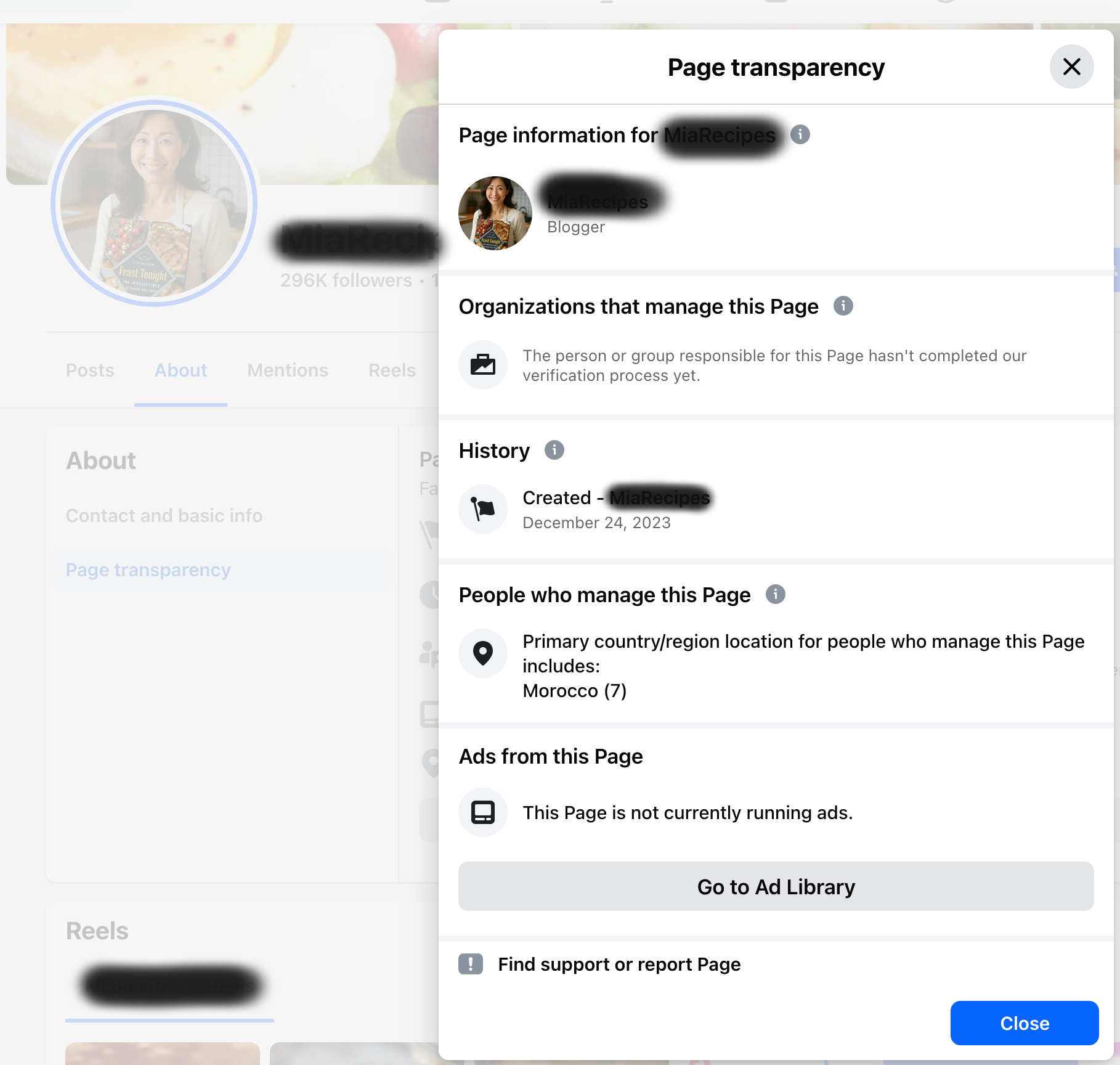Click the page avatar thumbnail in dialog
Screen dimensions: 1120x1065
click(x=495, y=213)
